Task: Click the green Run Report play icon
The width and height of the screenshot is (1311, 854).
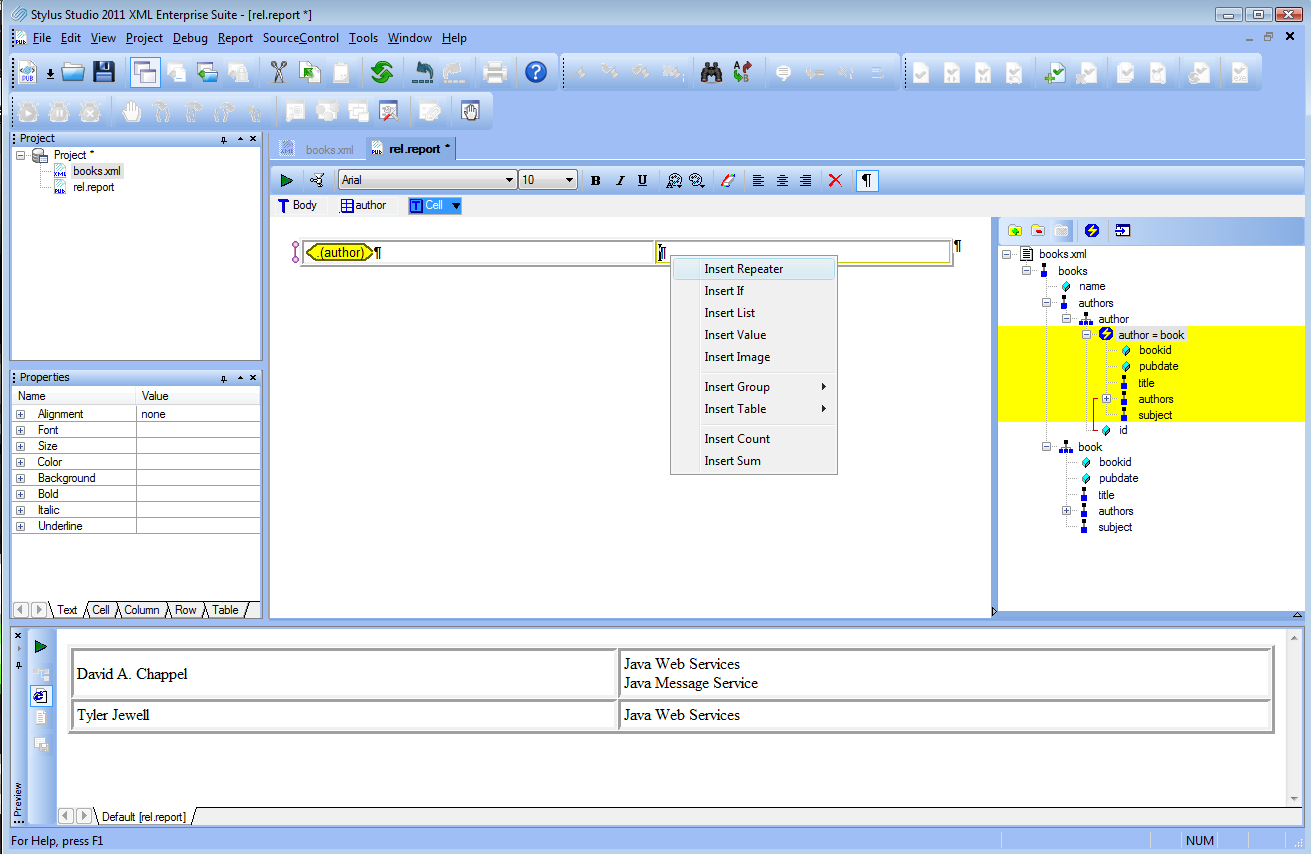Action: click(x=287, y=180)
